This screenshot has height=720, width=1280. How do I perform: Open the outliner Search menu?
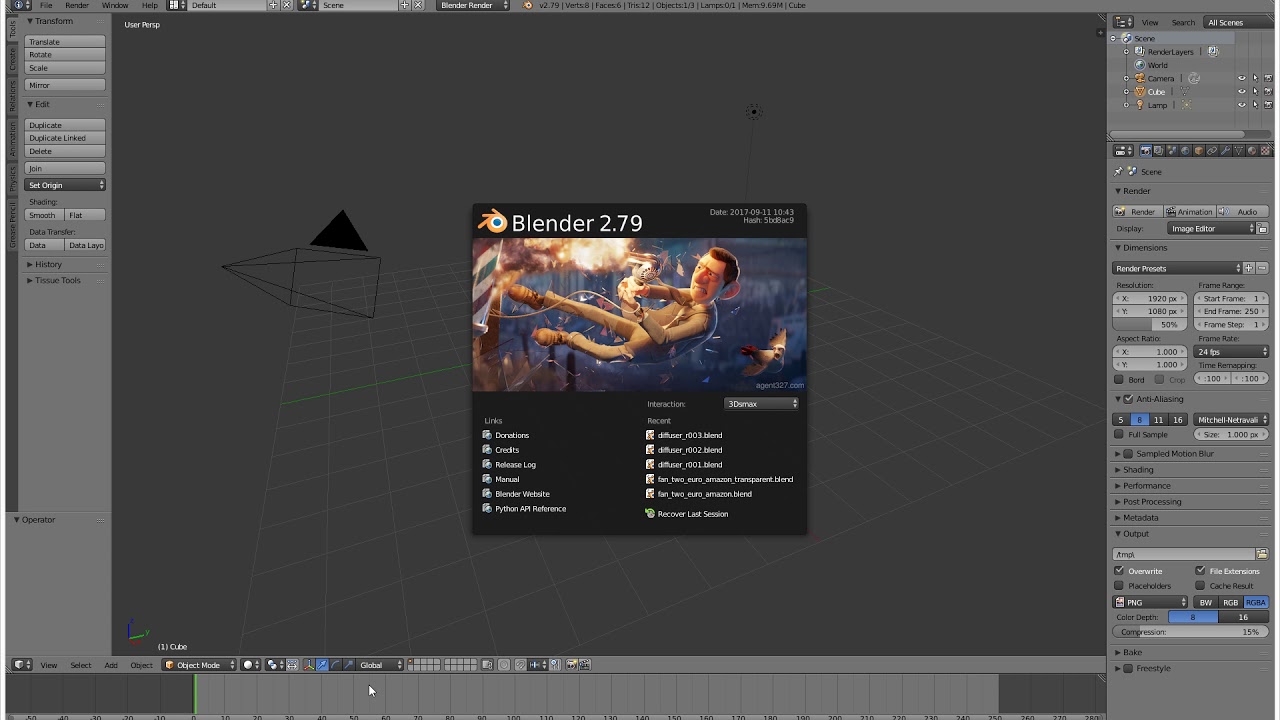[1183, 22]
